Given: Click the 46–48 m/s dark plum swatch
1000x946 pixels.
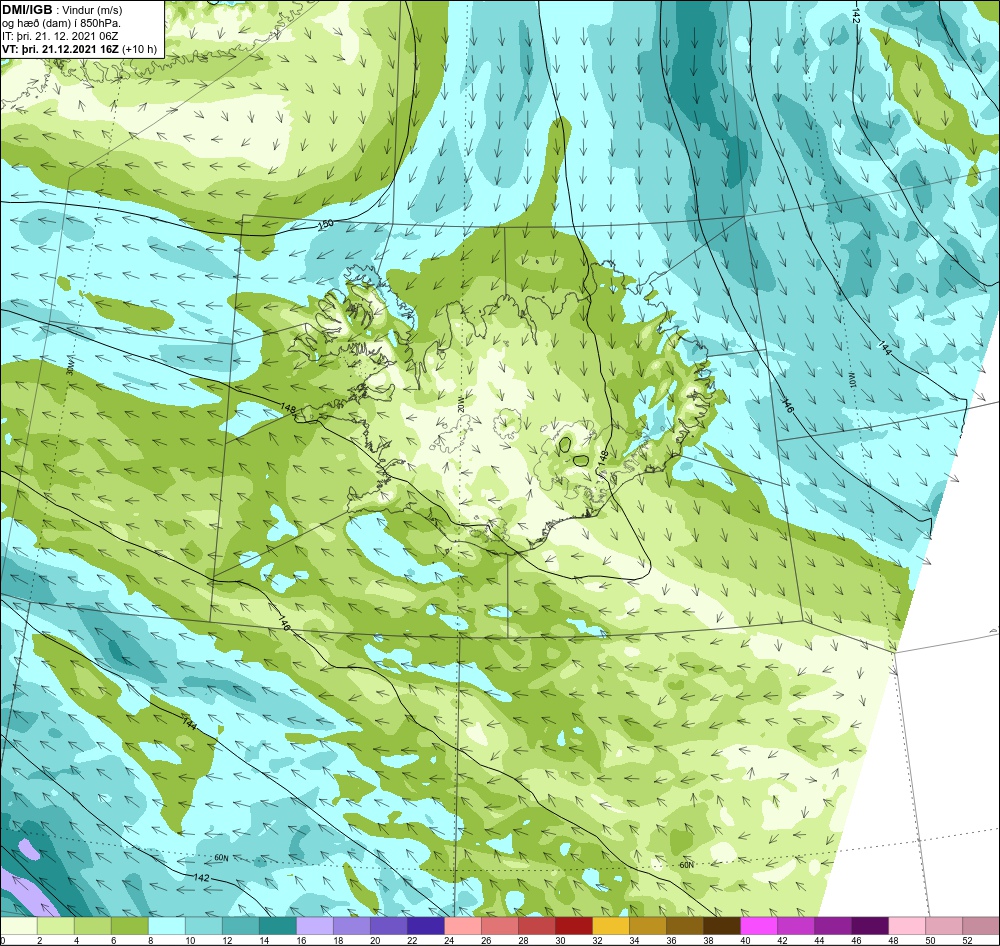Looking at the screenshot, I should coord(870,926).
